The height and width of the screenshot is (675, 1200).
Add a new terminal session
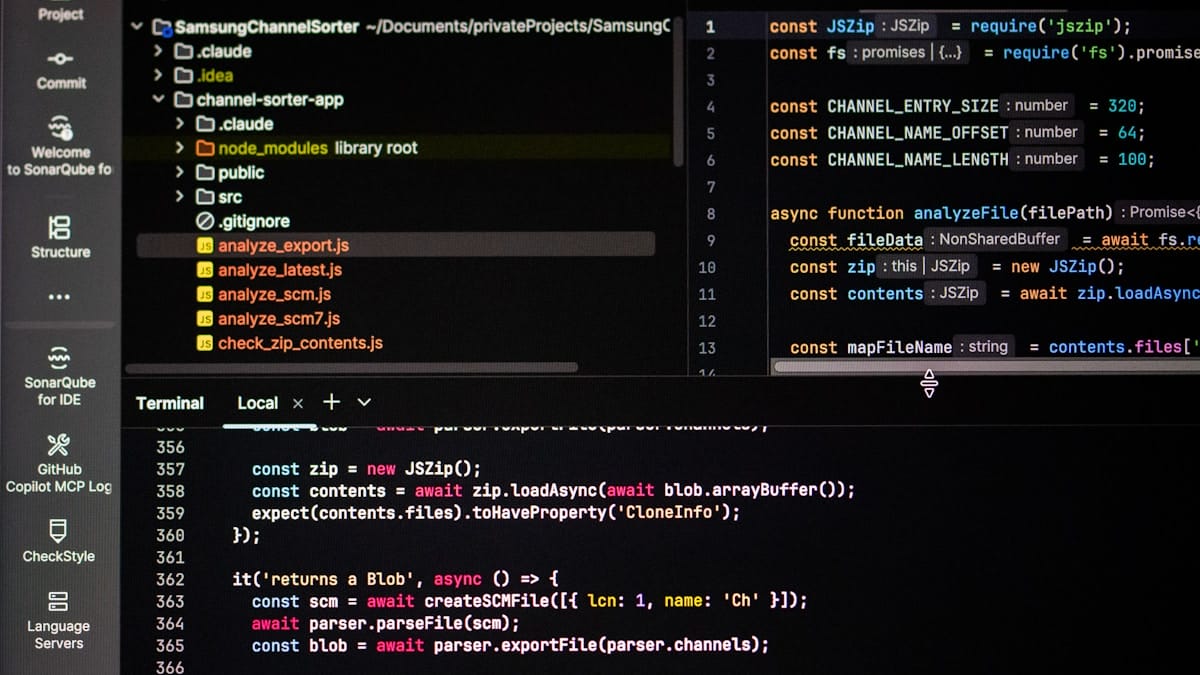pyautogui.click(x=332, y=402)
